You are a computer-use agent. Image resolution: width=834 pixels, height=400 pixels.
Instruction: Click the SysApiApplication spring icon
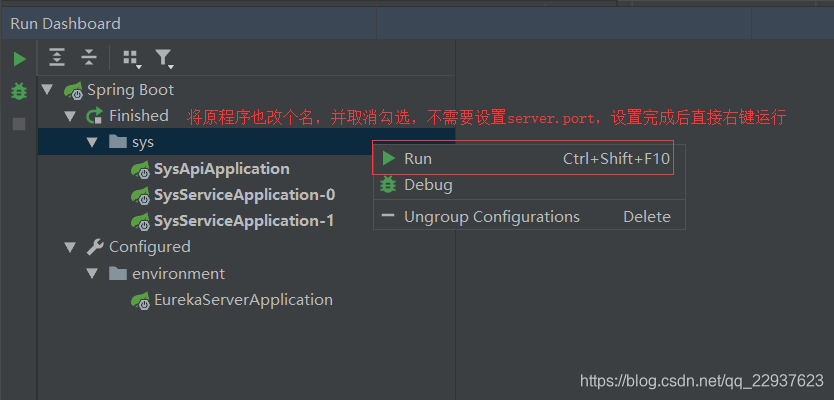point(140,171)
